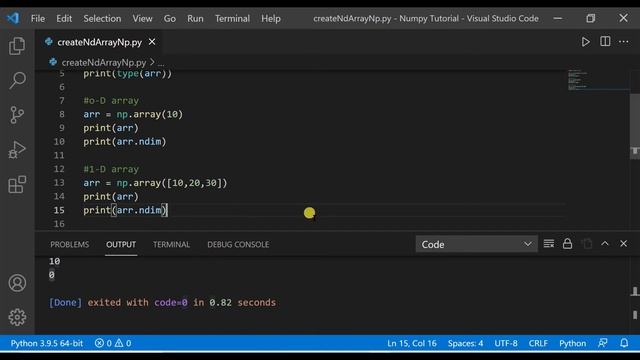This screenshot has height=360, width=640.
Task: Switch to the DEBUG CONSOLE tab
Action: 238,244
